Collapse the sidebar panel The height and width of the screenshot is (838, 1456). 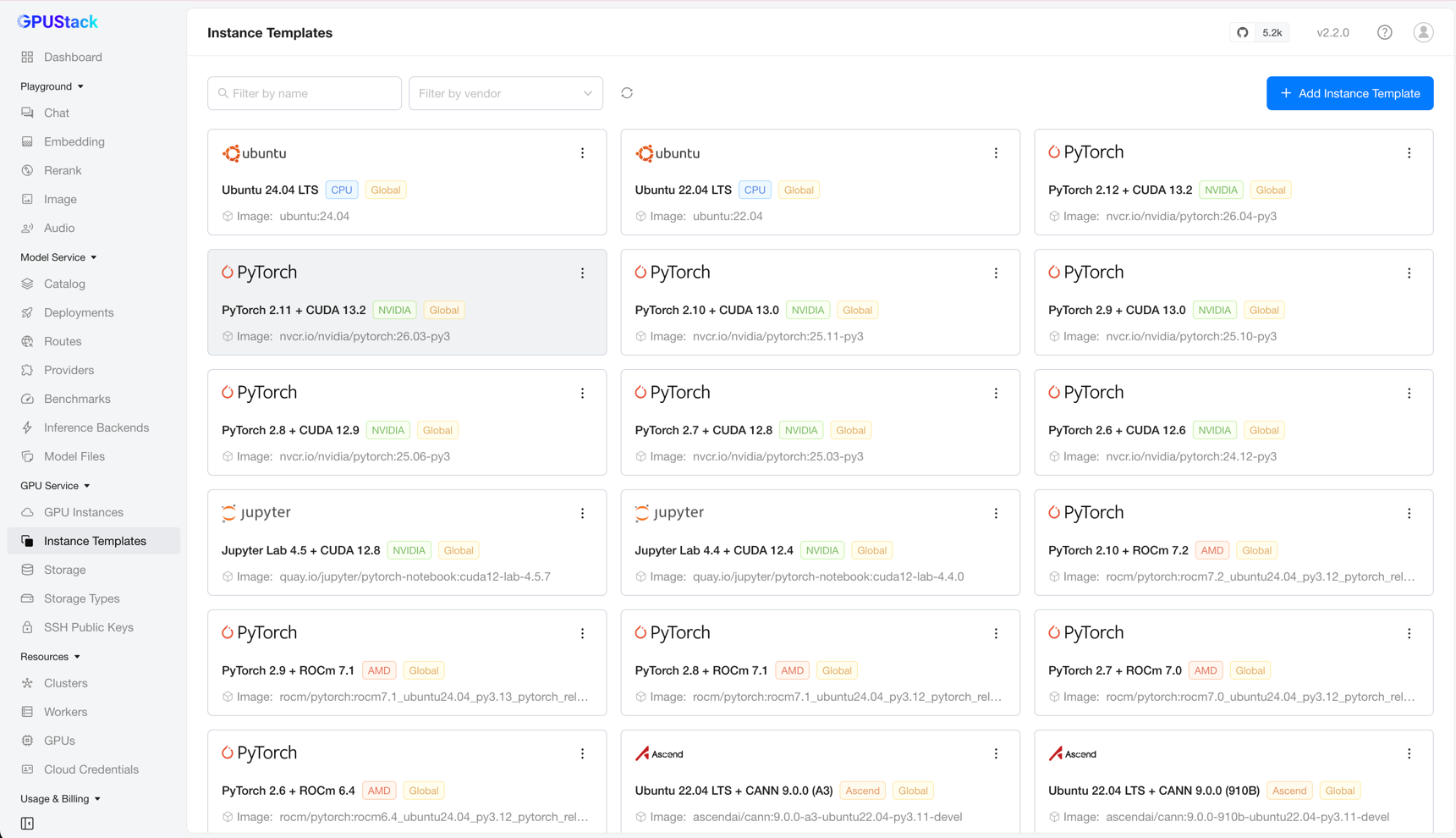[x=27, y=824]
